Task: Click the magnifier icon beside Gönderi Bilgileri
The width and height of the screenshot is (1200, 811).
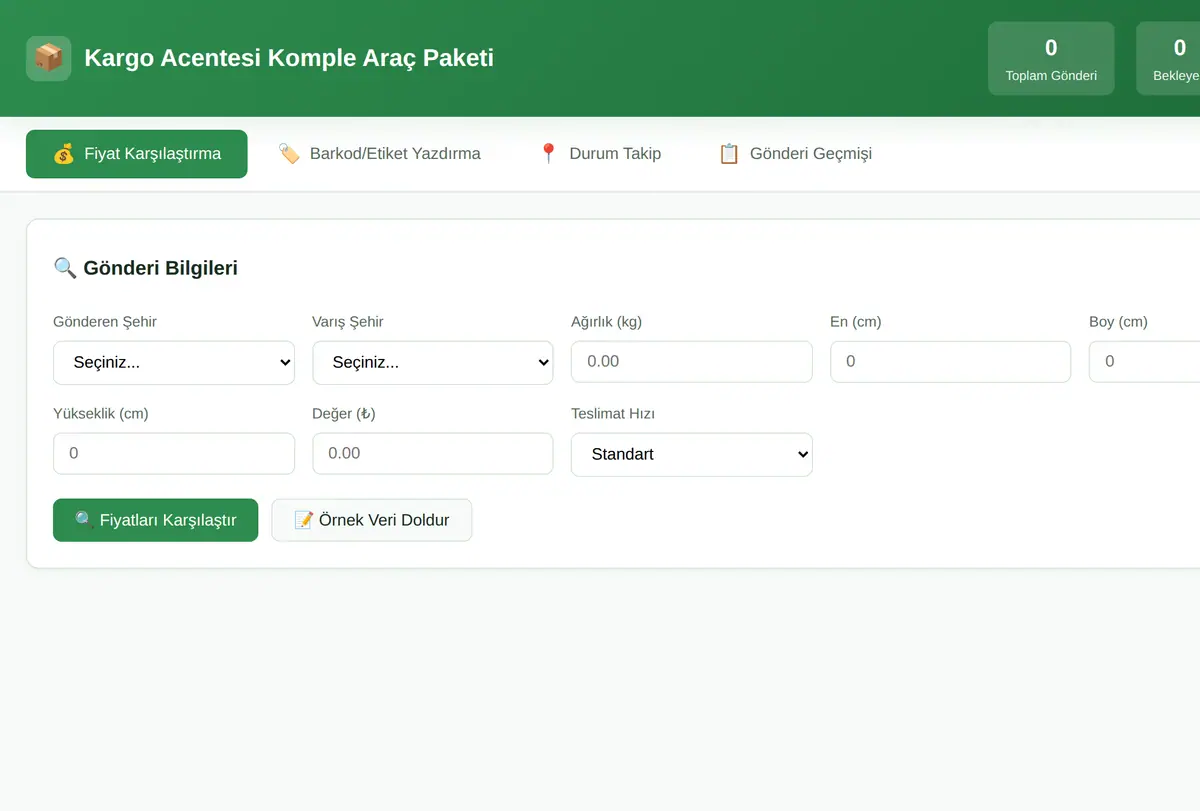Action: tap(65, 268)
